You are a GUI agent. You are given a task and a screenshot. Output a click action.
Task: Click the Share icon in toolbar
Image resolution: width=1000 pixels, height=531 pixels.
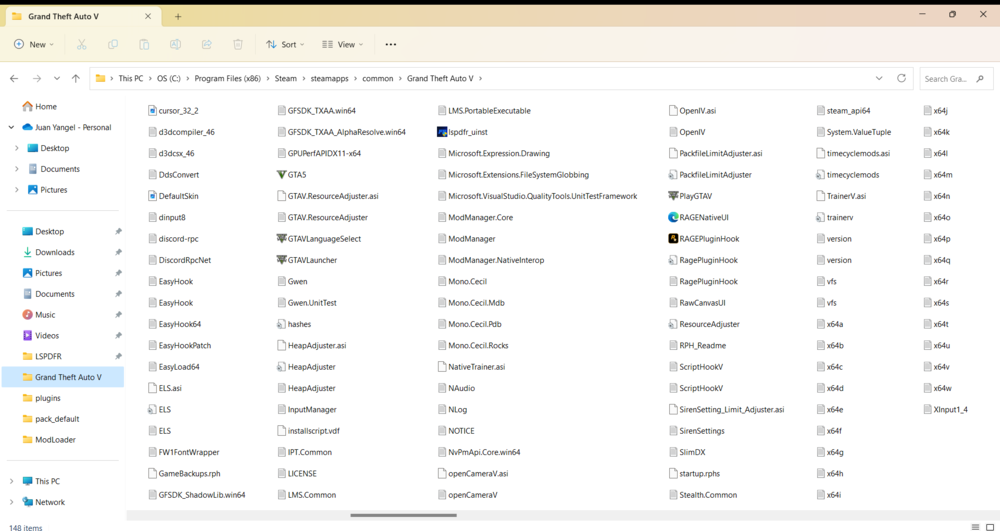click(x=207, y=45)
